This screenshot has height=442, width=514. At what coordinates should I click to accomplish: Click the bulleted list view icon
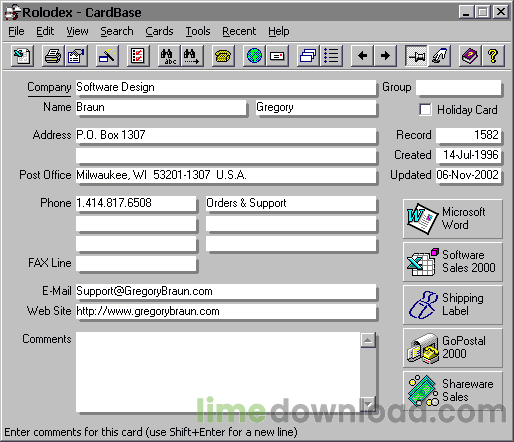tap(331, 56)
